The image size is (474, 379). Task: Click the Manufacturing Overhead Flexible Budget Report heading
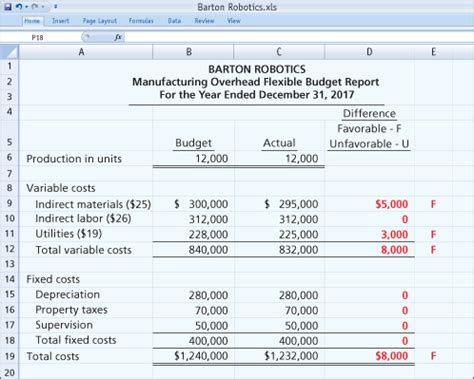click(x=256, y=82)
